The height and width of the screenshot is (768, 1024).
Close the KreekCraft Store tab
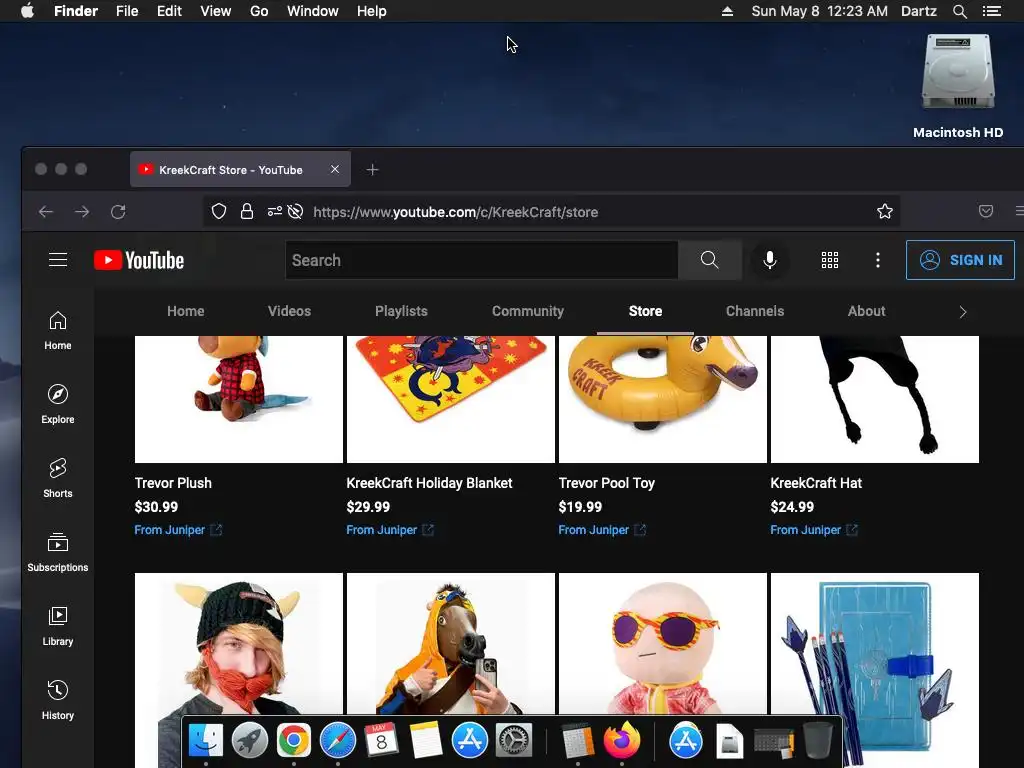click(x=335, y=169)
